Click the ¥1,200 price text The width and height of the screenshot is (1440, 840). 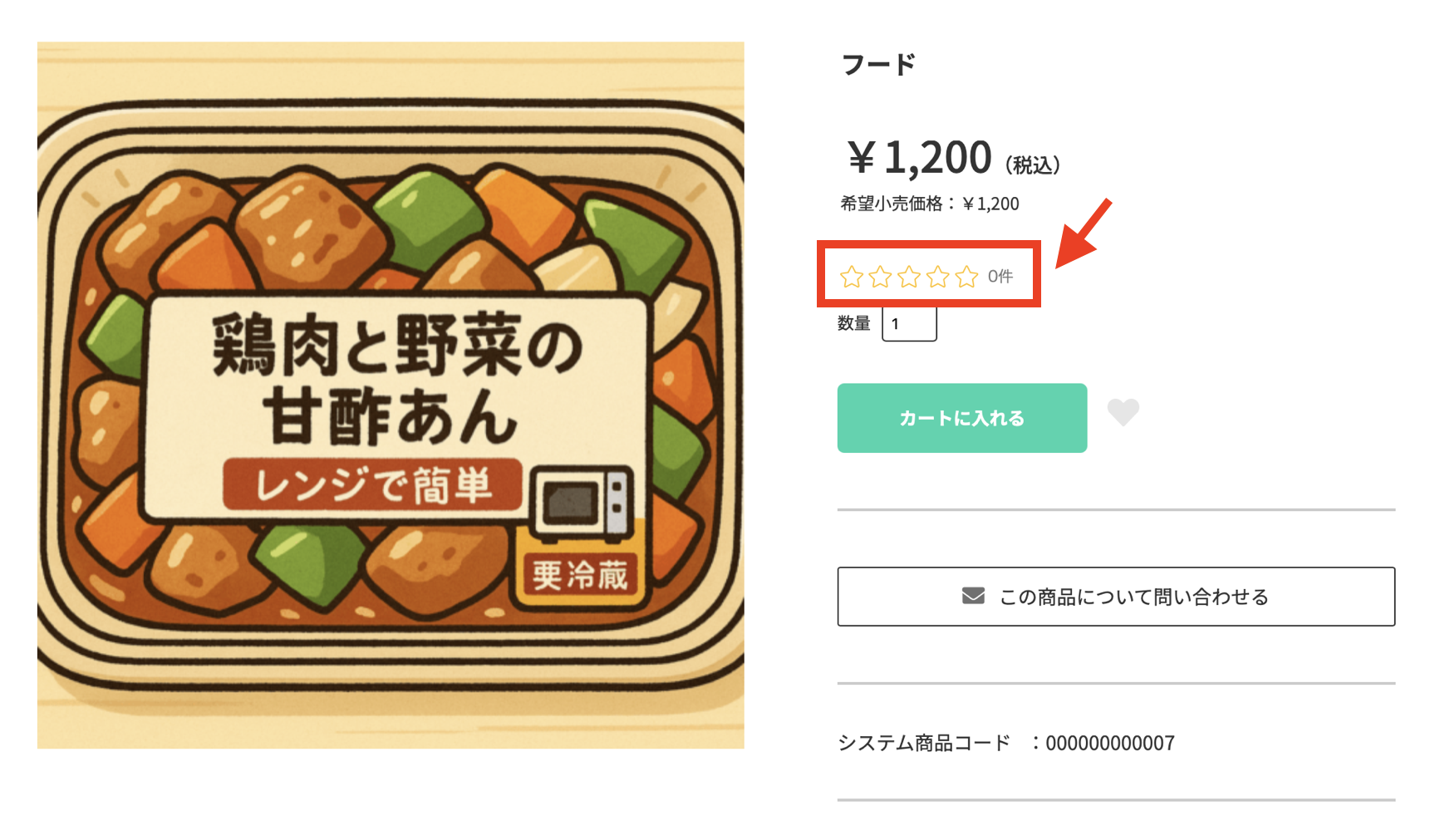920,158
